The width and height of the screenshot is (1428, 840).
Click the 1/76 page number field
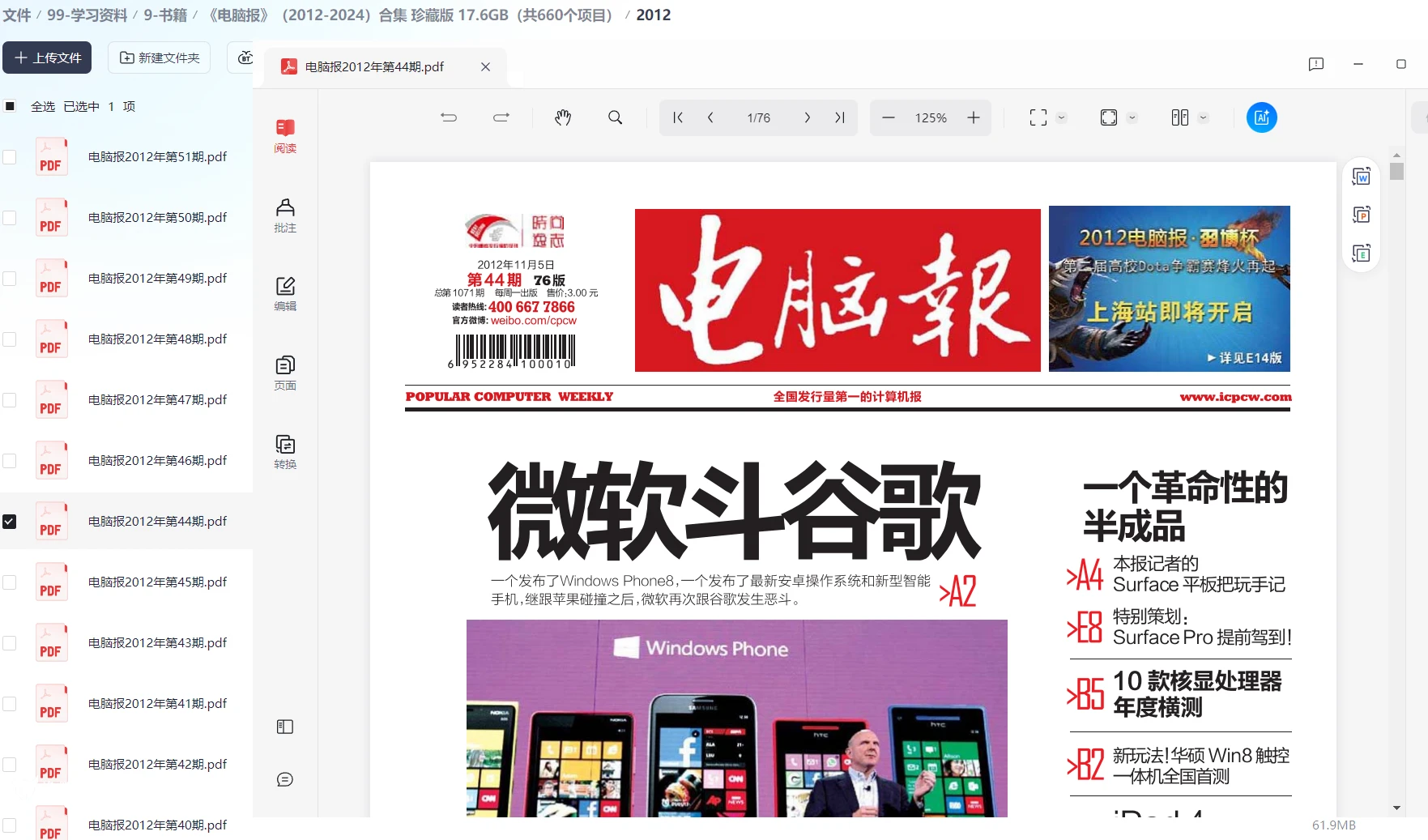click(x=758, y=118)
